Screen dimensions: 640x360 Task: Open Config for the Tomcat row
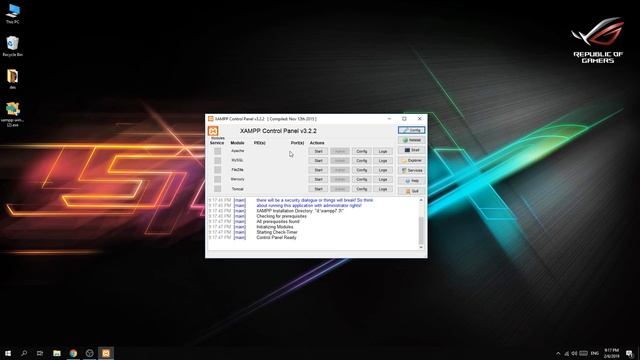(362, 189)
